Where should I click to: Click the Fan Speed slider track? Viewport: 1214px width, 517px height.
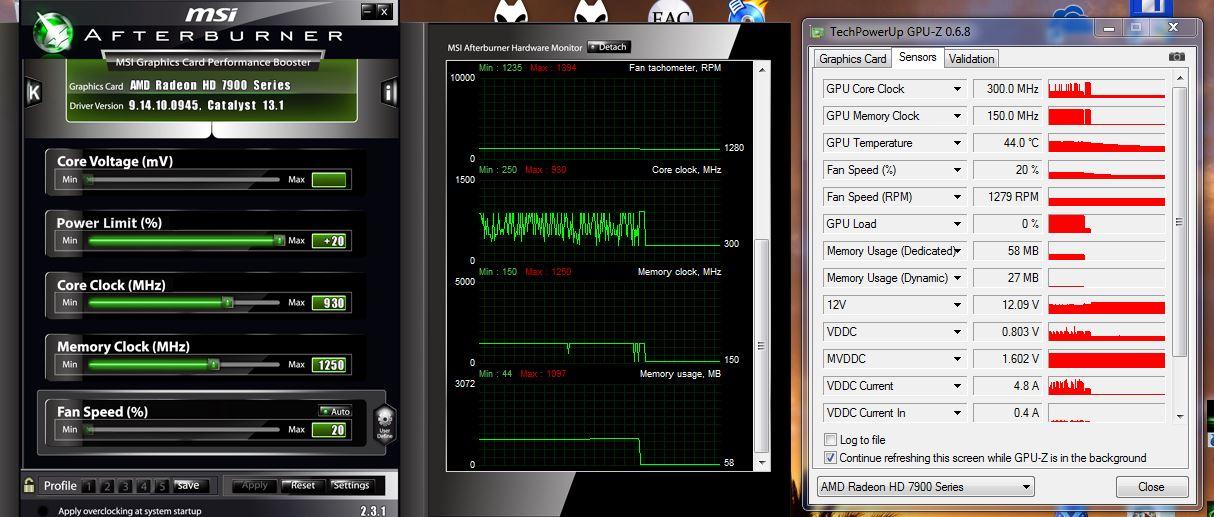pyautogui.click(x=183, y=430)
